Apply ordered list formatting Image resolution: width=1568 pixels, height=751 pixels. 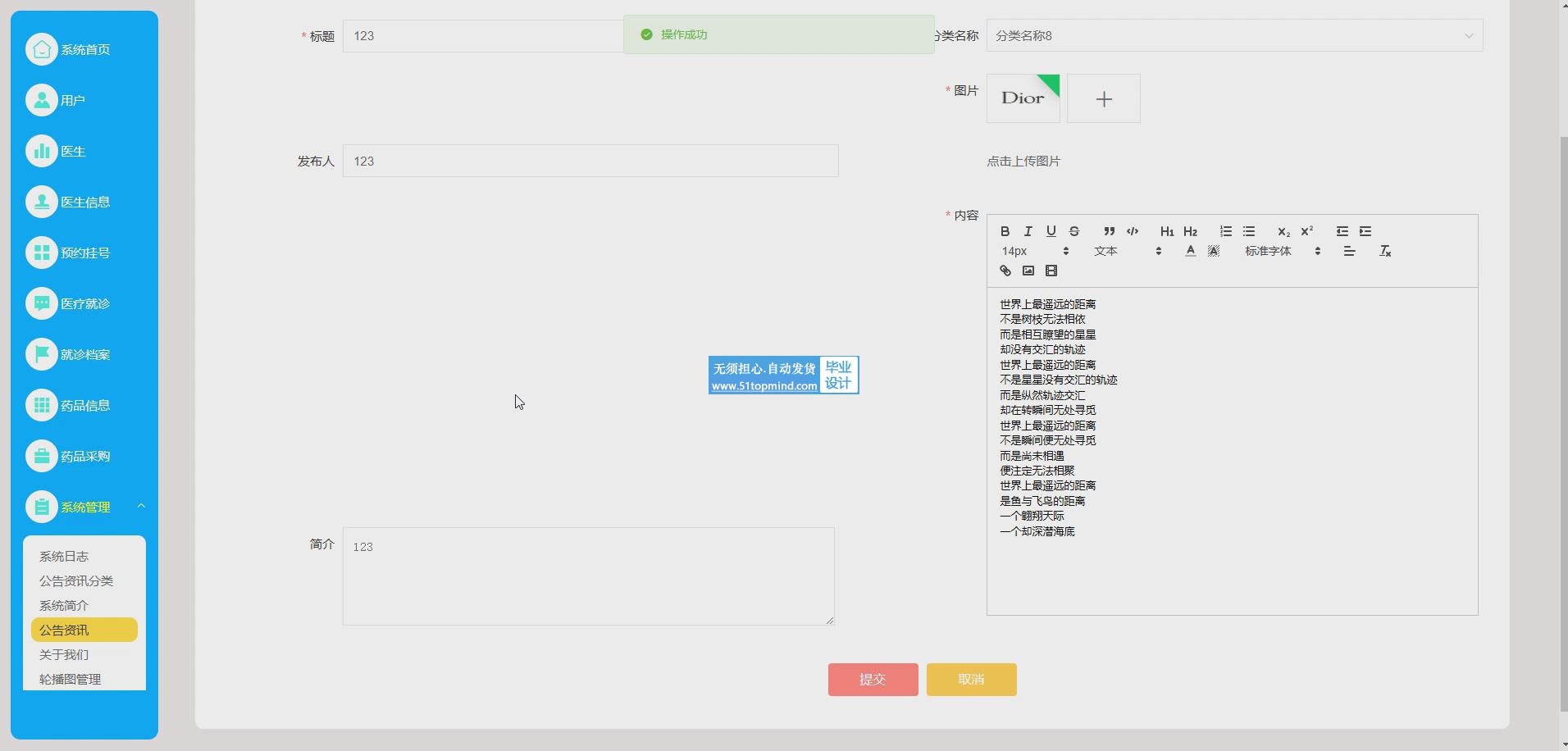click(1225, 231)
